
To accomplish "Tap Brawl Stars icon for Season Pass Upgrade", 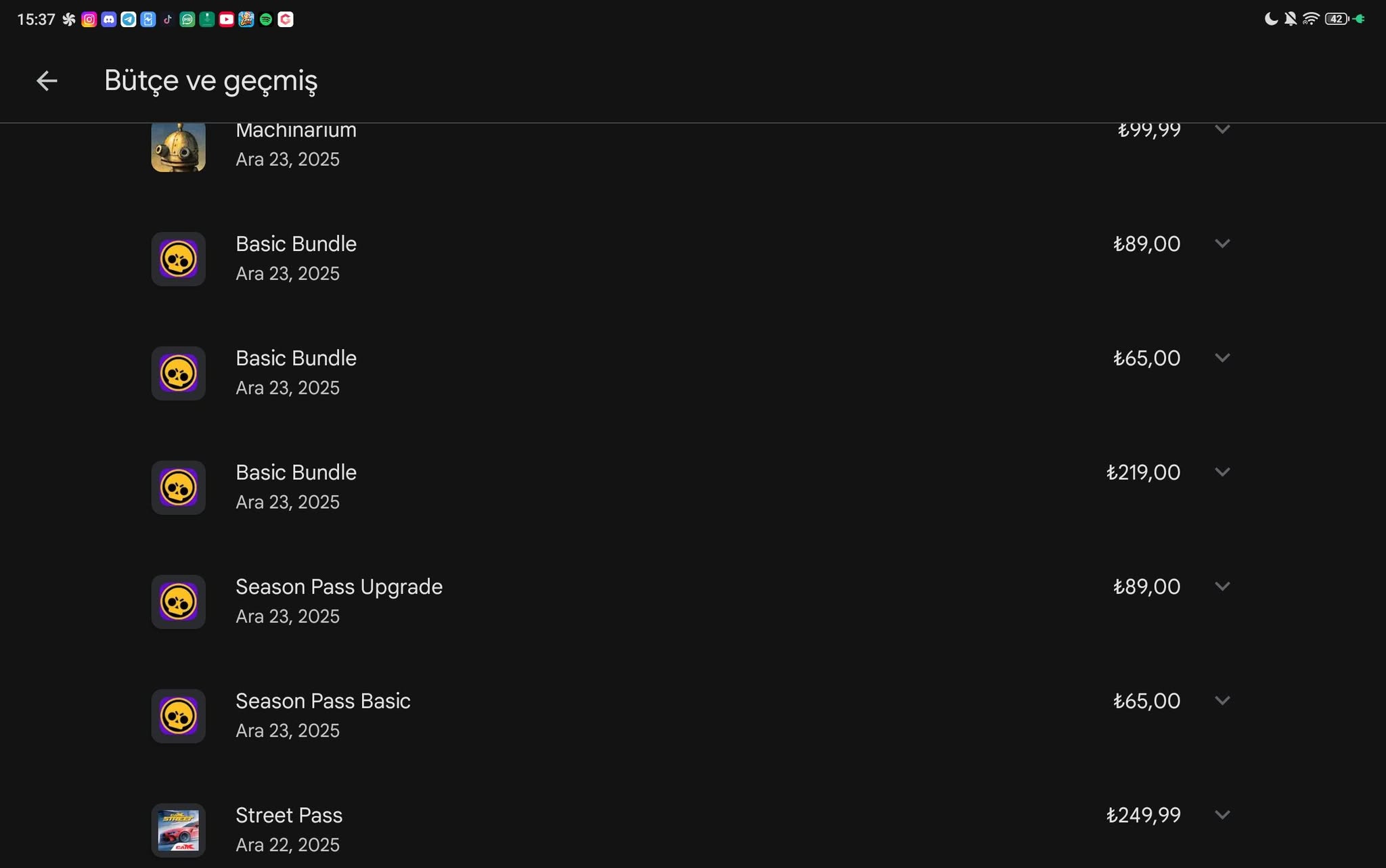I will [178, 602].
